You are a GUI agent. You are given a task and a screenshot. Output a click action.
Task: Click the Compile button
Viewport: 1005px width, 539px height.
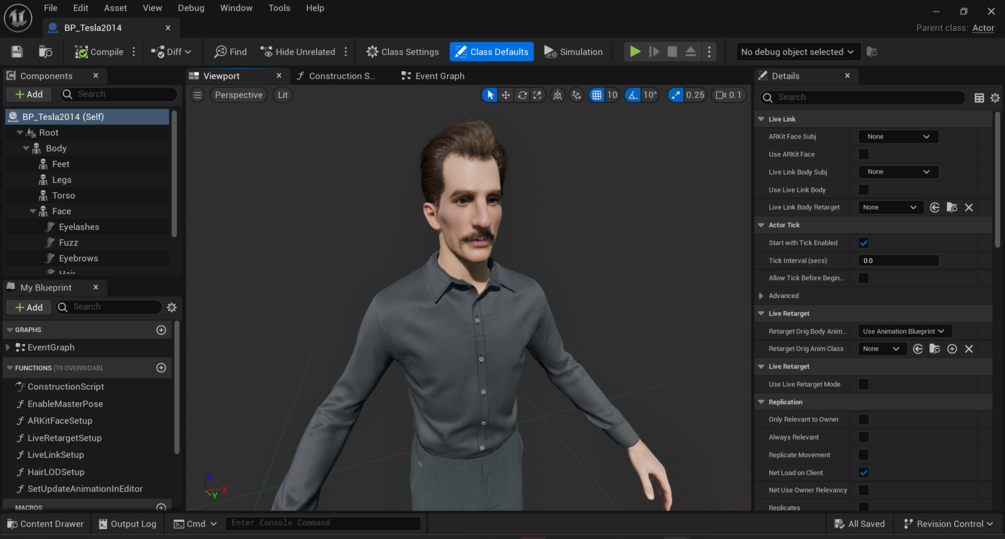(x=99, y=52)
